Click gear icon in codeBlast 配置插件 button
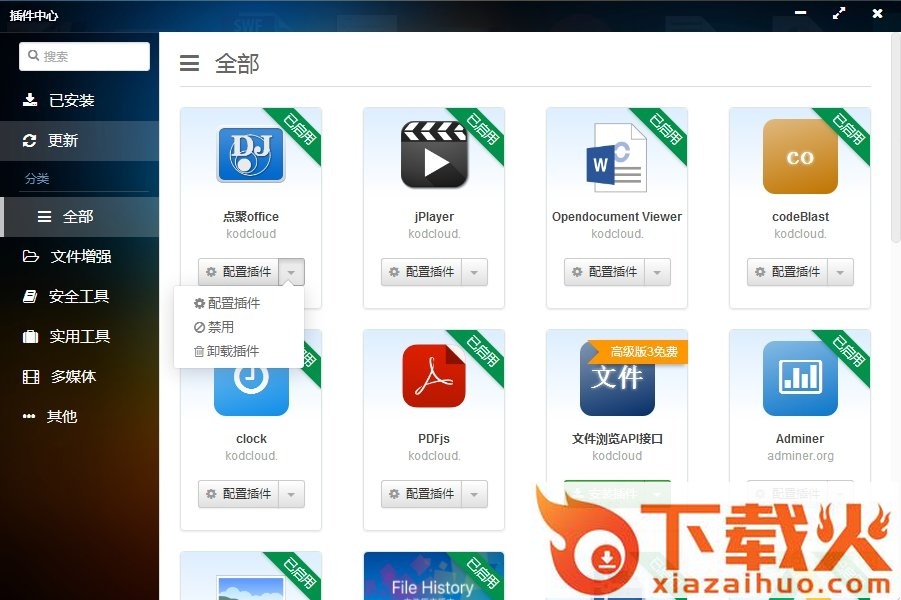901x600 pixels. click(760, 272)
